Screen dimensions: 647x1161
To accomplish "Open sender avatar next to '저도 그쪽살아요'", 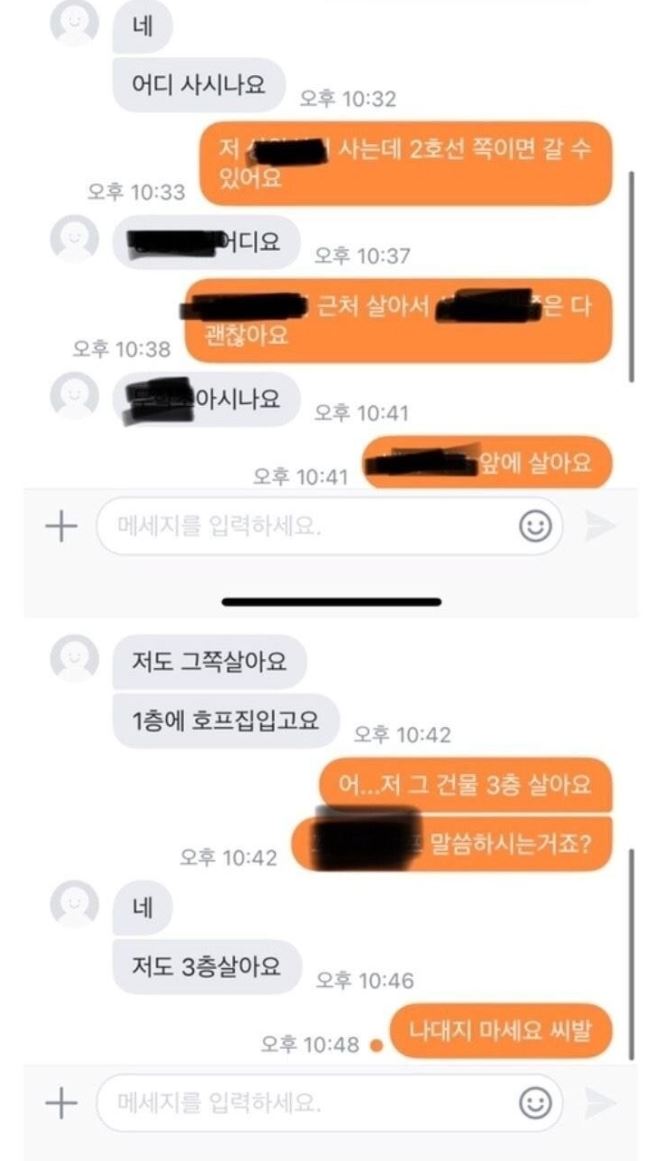I will click(74, 658).
